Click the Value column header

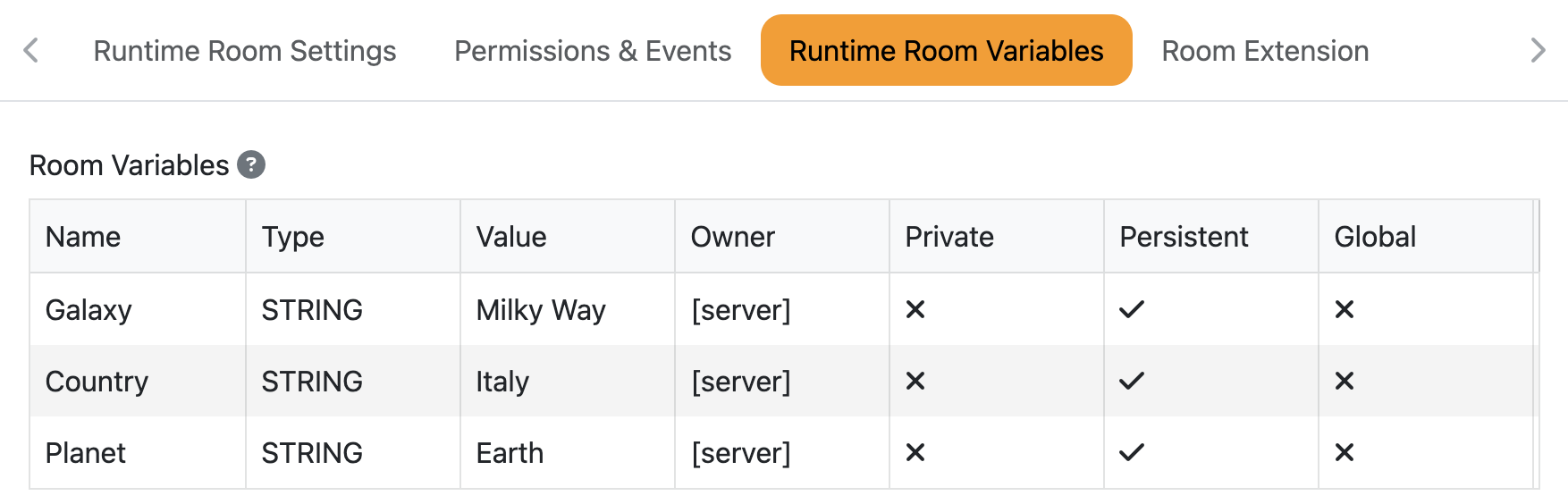(568, 237)
